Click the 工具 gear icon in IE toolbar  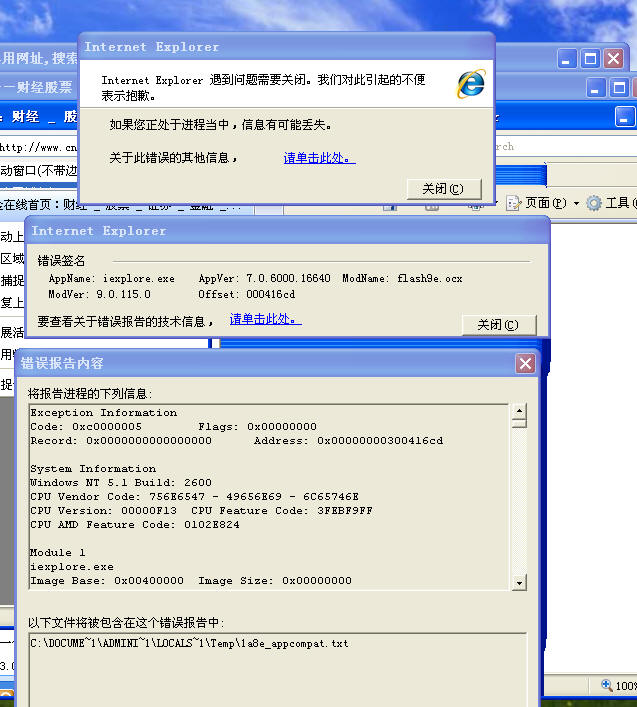point(594,203)
